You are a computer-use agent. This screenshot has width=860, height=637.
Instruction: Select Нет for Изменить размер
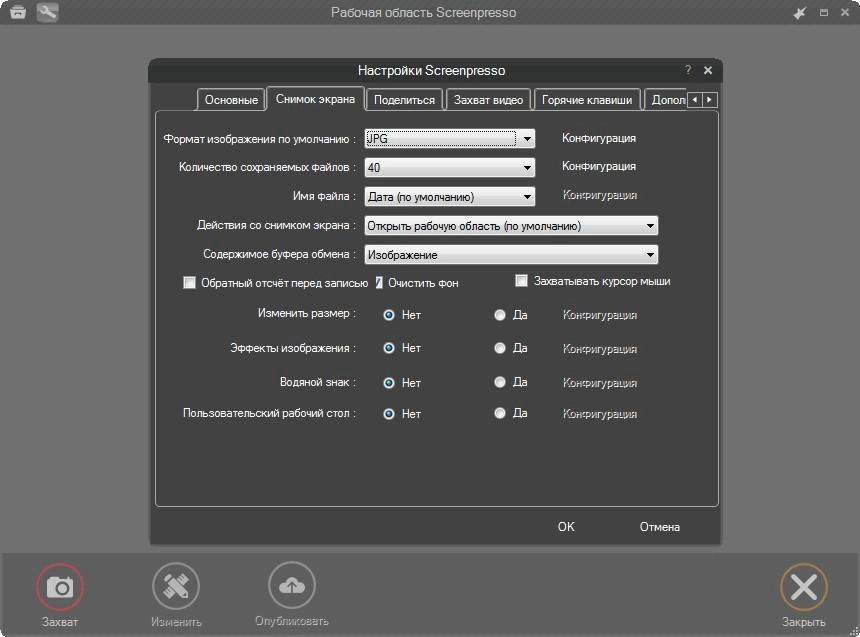click(389, 315)
